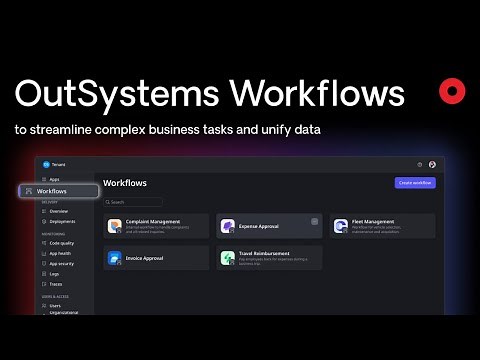The height and width of the screenshot is (360, 480).
Task: Click the Invoice Approval workflow icon
Action: click(114, 258)
